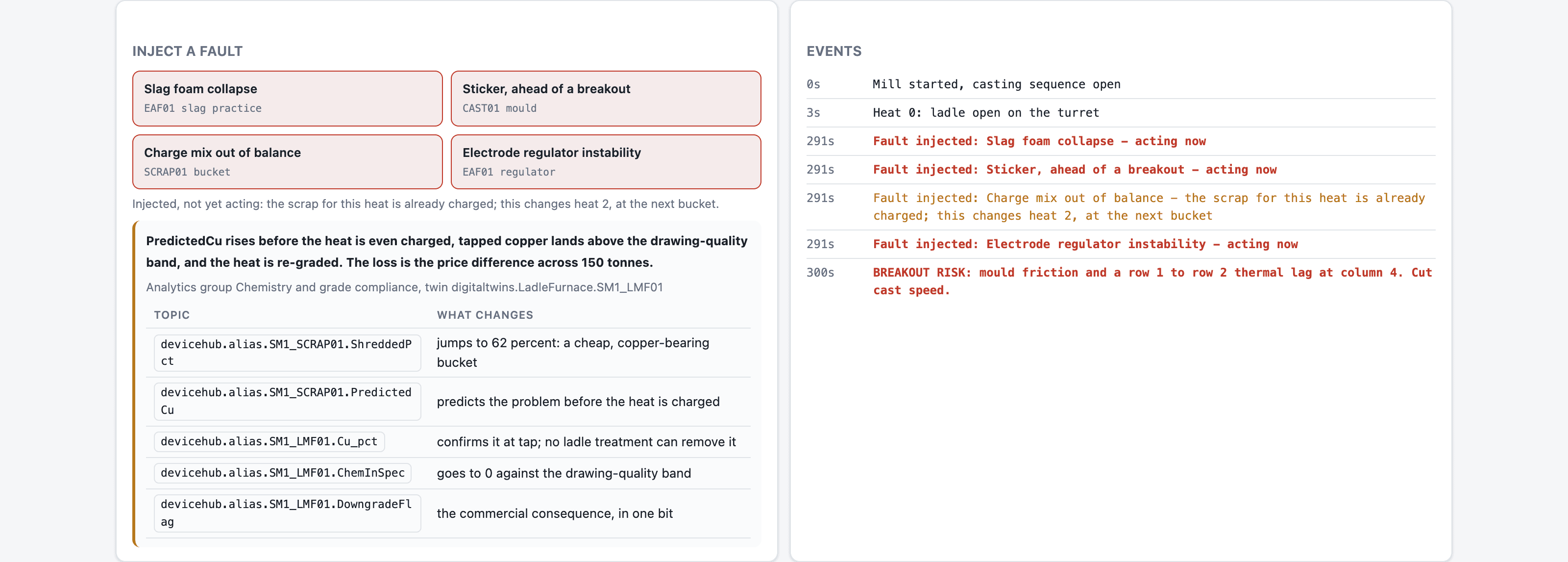Click the BREAKOUT RISK event message
Screen dimensions: 1568x562
point(1152,281)
